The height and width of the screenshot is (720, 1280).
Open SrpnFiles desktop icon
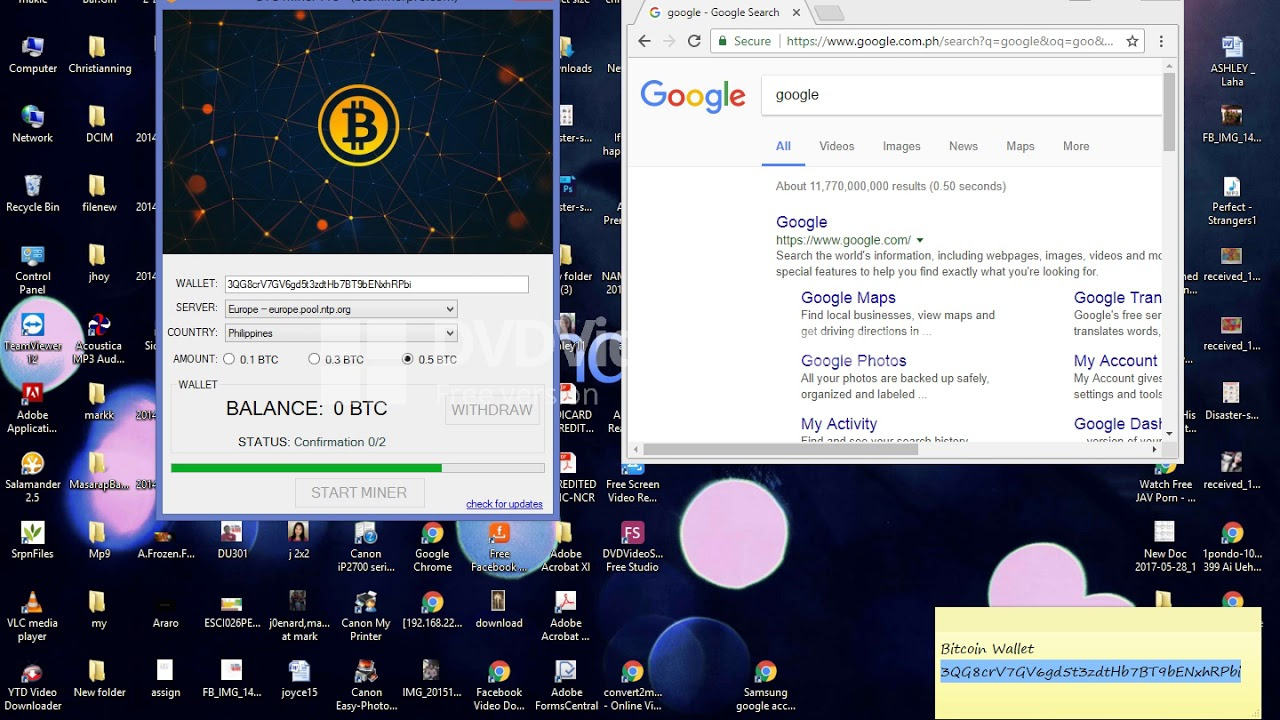pos(33,540)
